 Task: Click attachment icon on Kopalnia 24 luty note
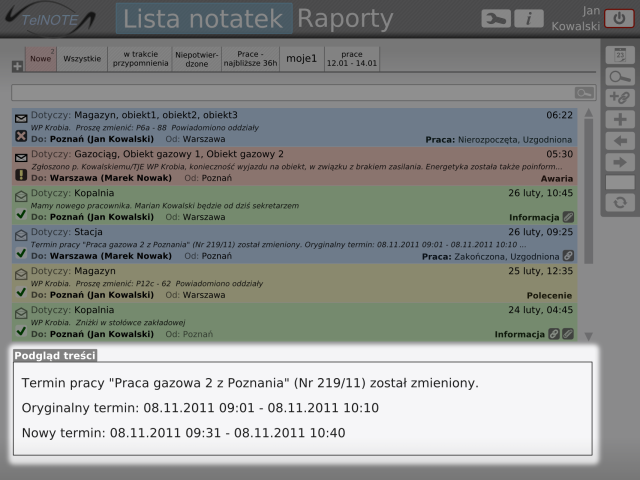pyautogui.click(x=568, y=334)
